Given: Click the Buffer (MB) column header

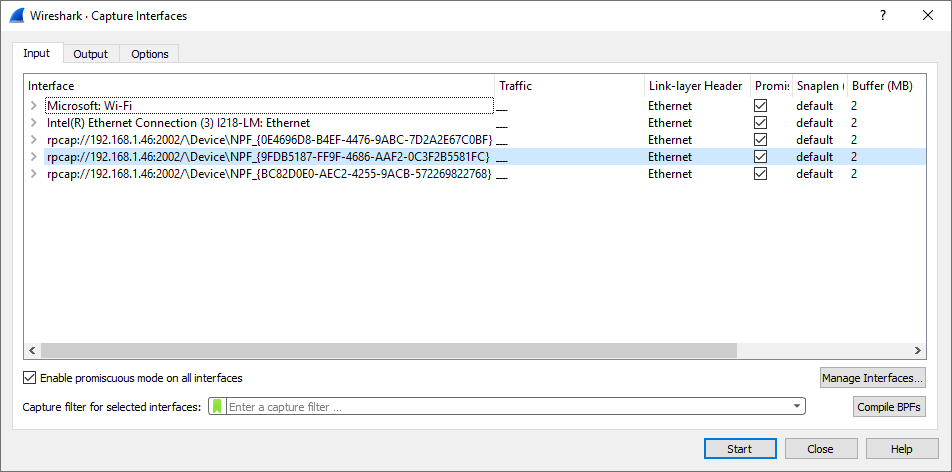Looking at the screenshot, I should point(886,86).
